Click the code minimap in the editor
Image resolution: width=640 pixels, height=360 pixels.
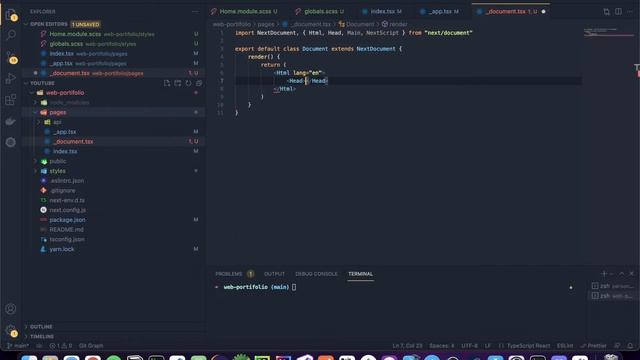coord(608,32)
